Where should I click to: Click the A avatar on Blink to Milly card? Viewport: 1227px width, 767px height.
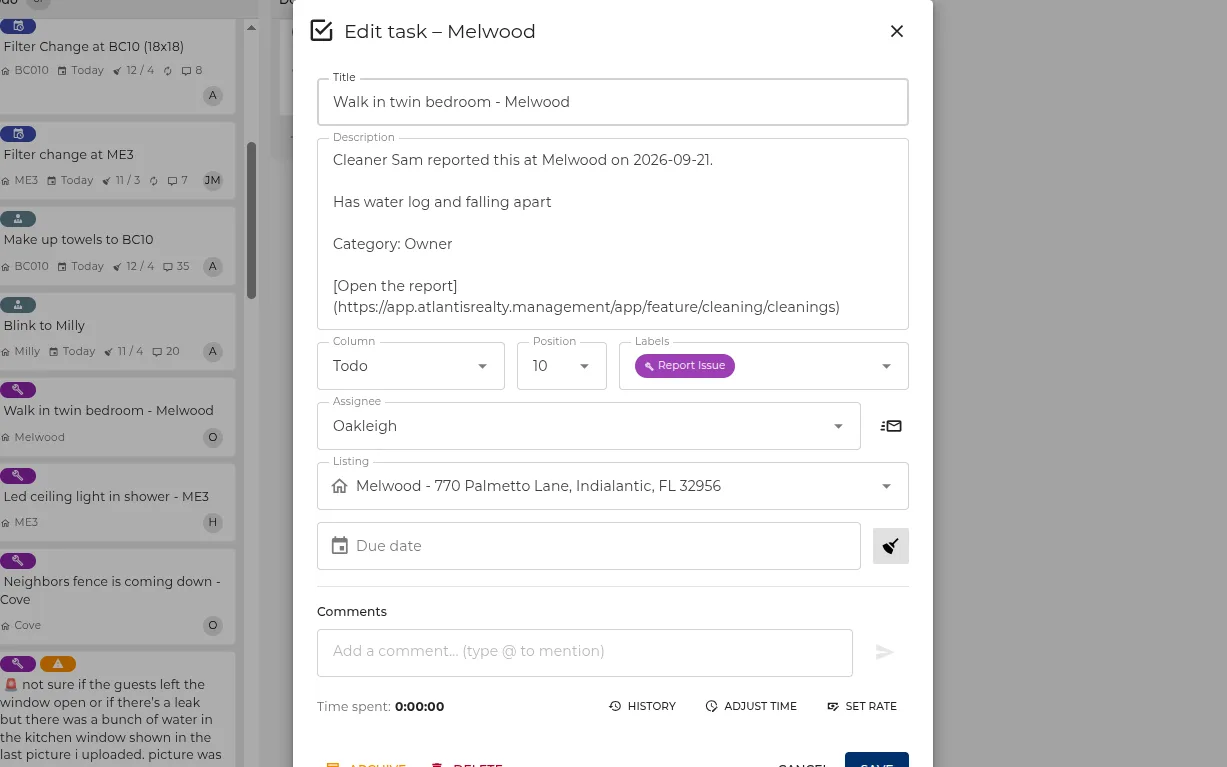coord(212,352)
